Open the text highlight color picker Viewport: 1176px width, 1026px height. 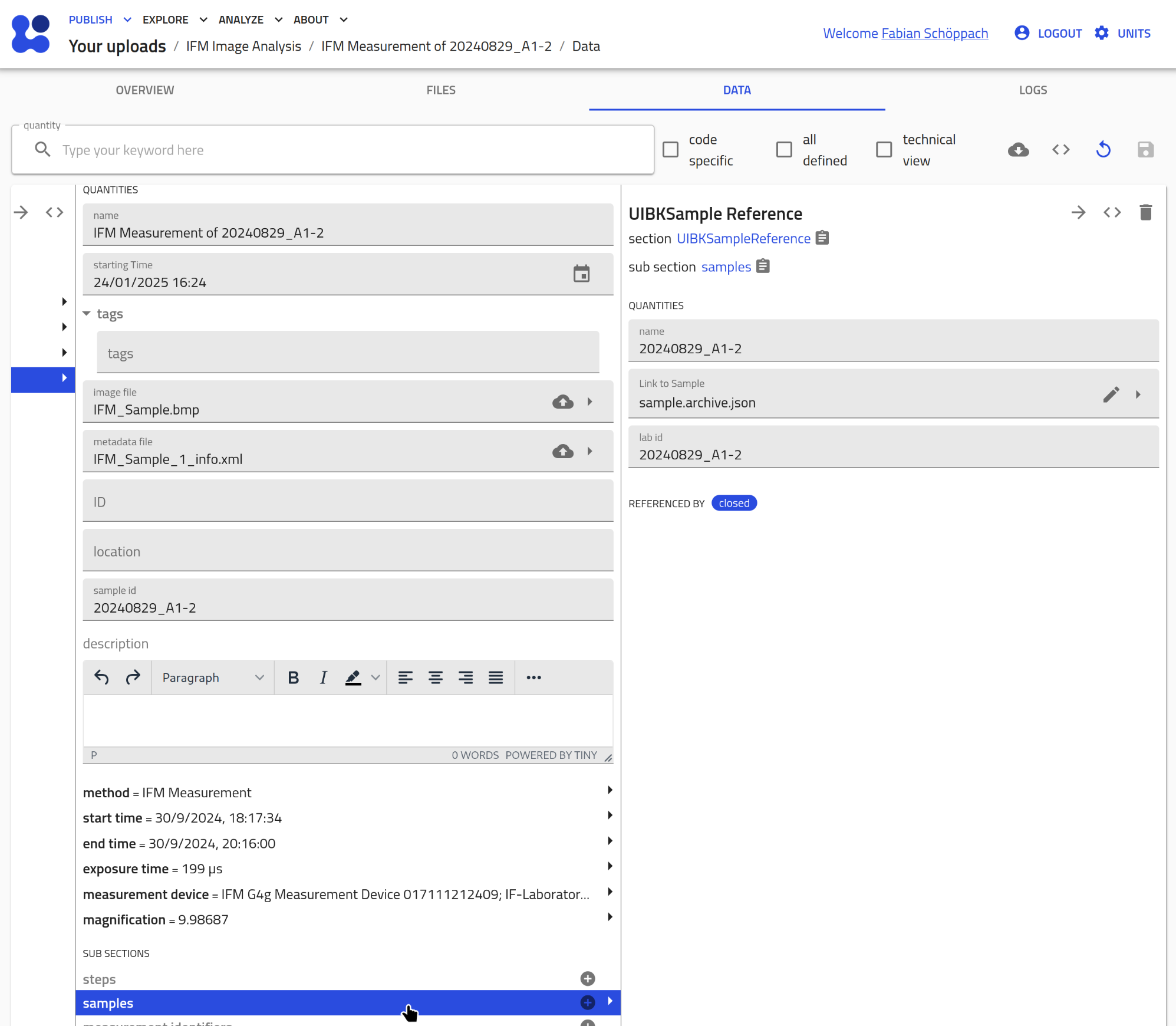[x=375, y=678]
